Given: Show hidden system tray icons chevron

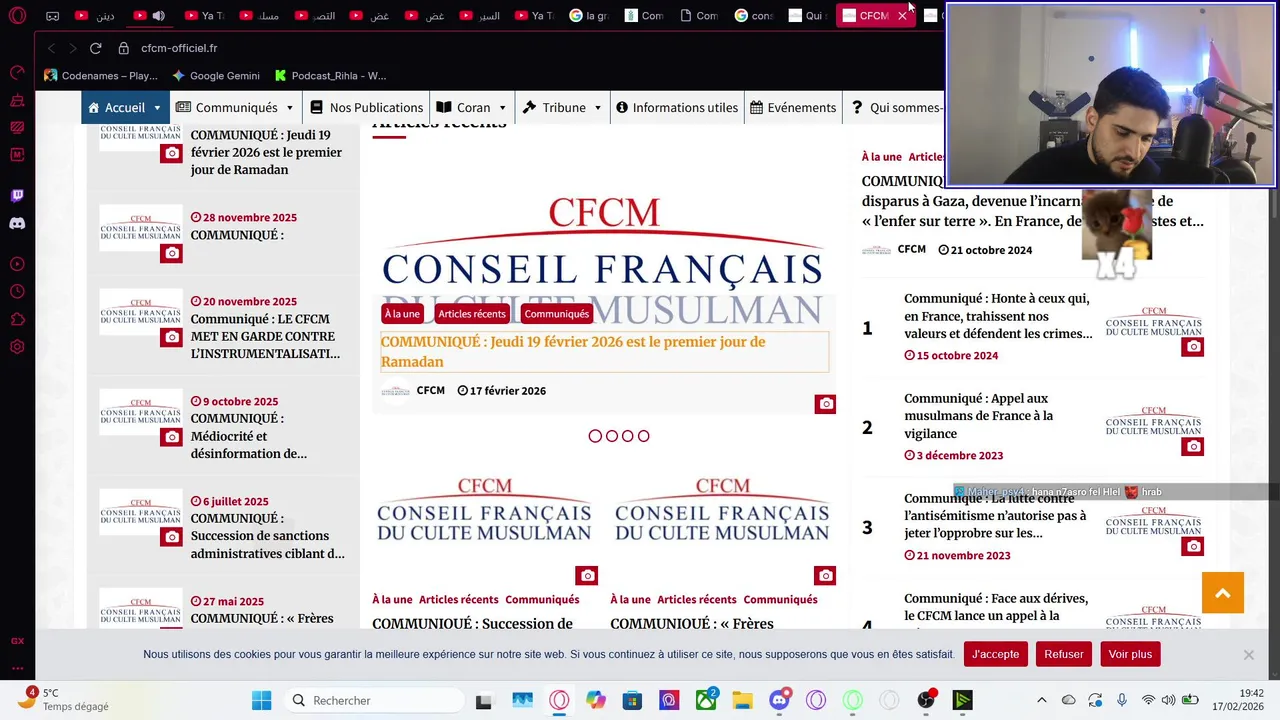Looking at the screenshot, I should 1041,700.
